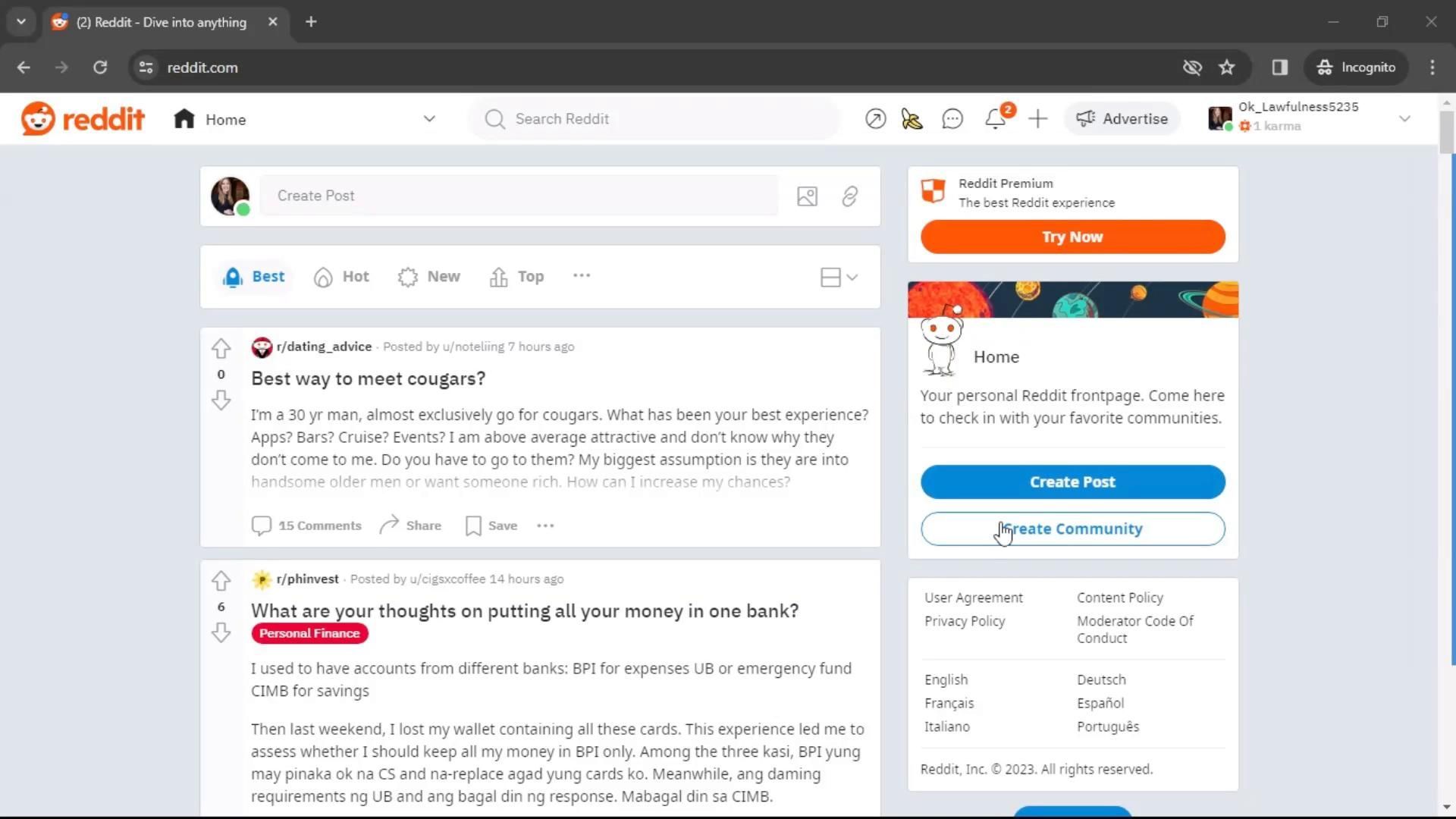
Task: Click the link attachment icon in Create Post bar
Action: (x=849, y=196)
